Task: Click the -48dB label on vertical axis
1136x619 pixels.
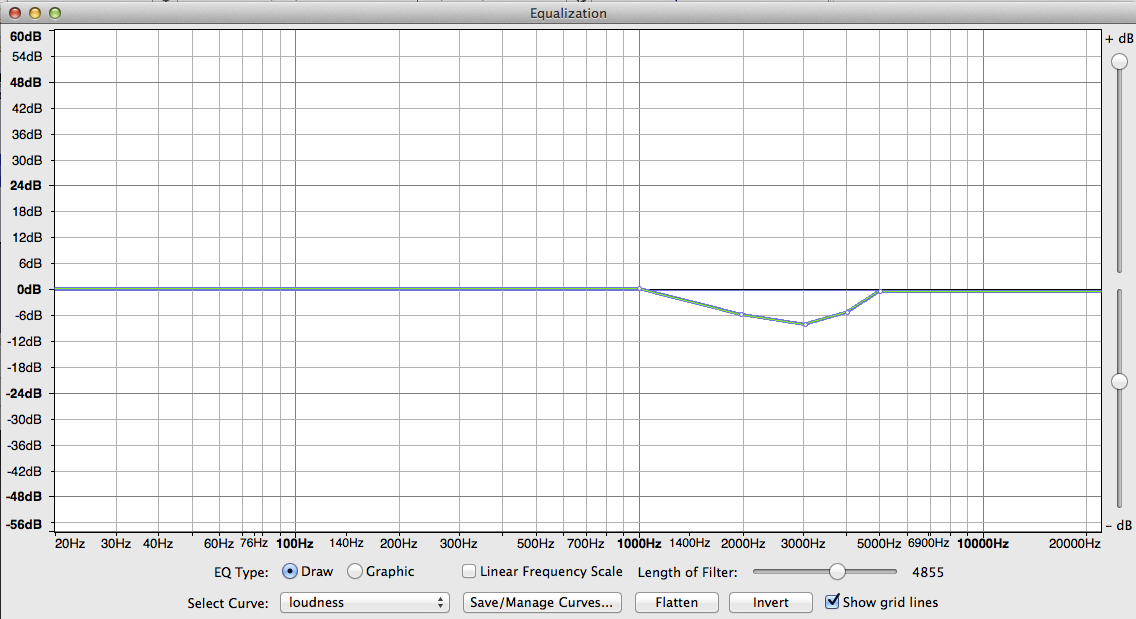Action: (25, 497)
